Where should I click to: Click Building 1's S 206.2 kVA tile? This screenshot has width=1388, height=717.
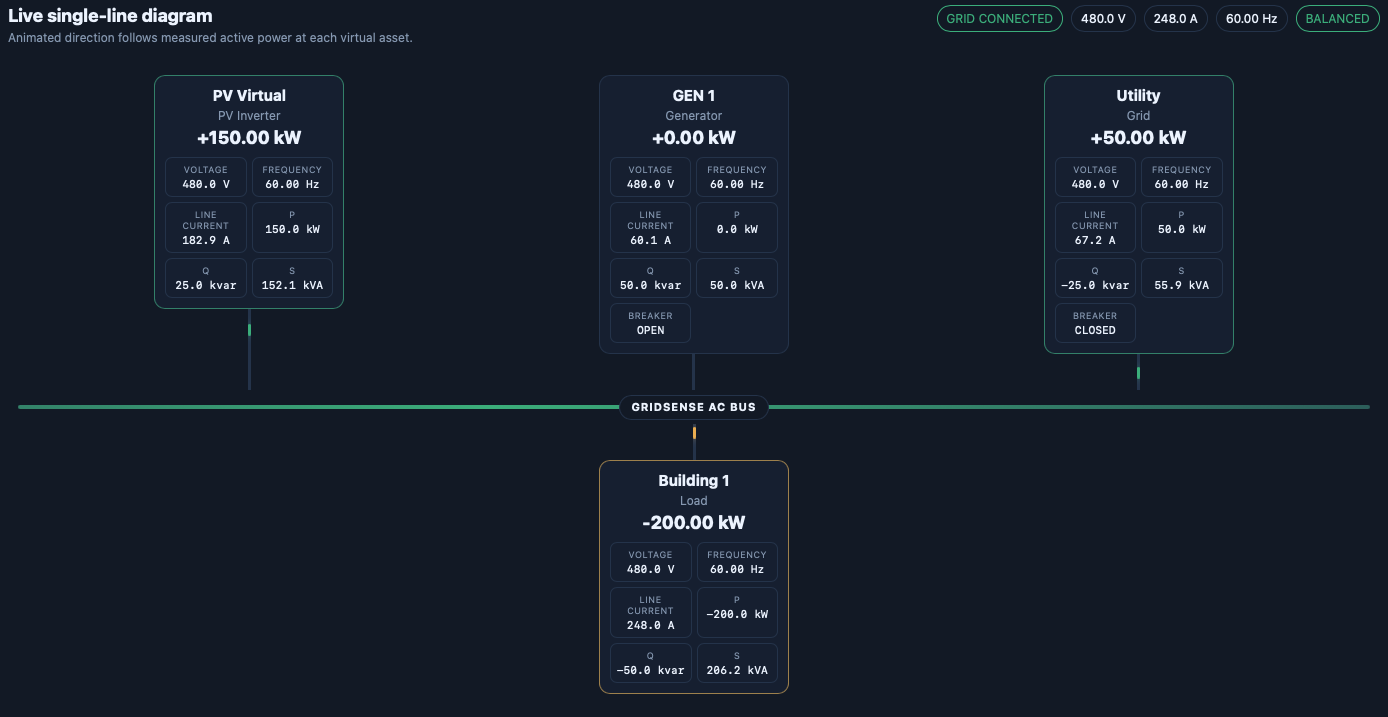737,663
